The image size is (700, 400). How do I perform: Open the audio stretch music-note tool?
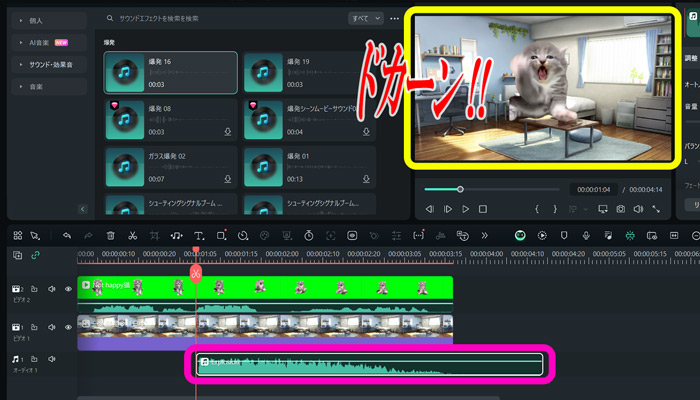click(x=176, y=235)
